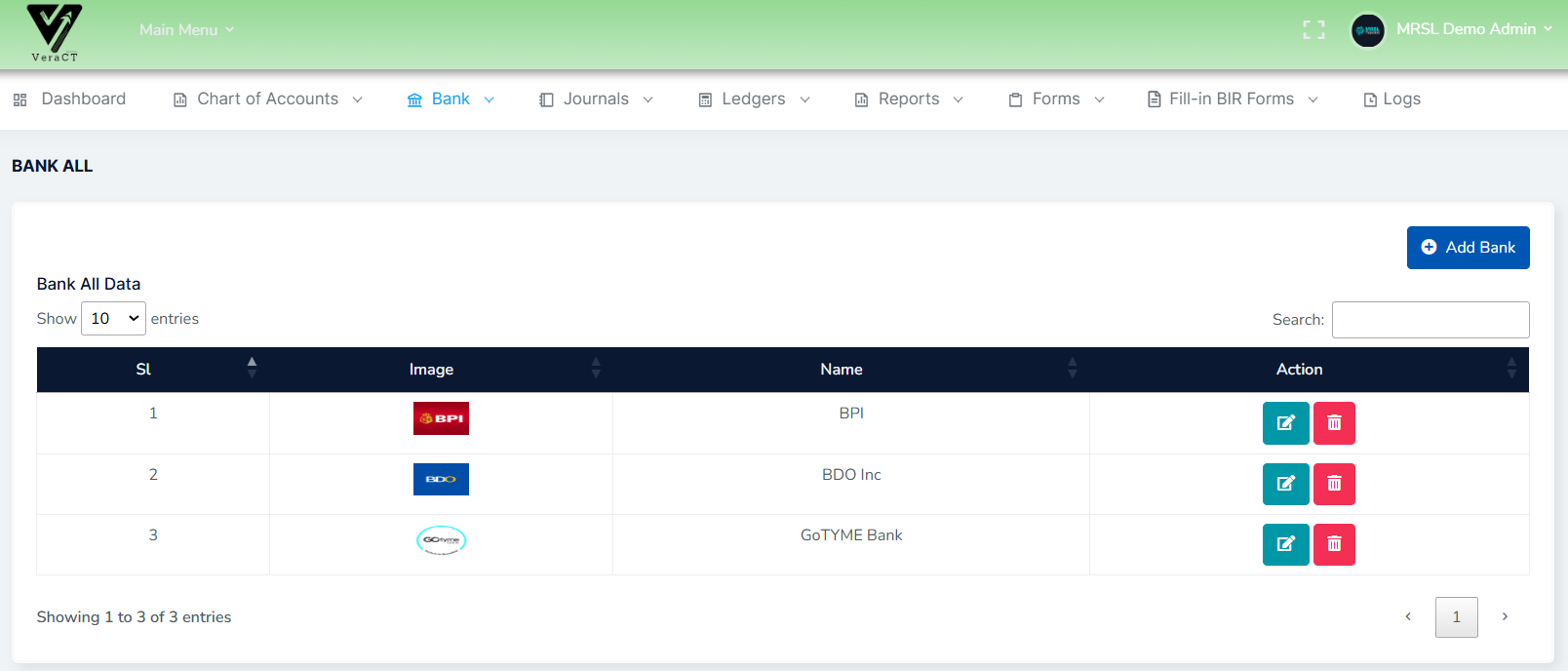The width and height of the screenshot is (1568, 671).
Task: Click the Add Bank button
Action: pos(1468,248)
